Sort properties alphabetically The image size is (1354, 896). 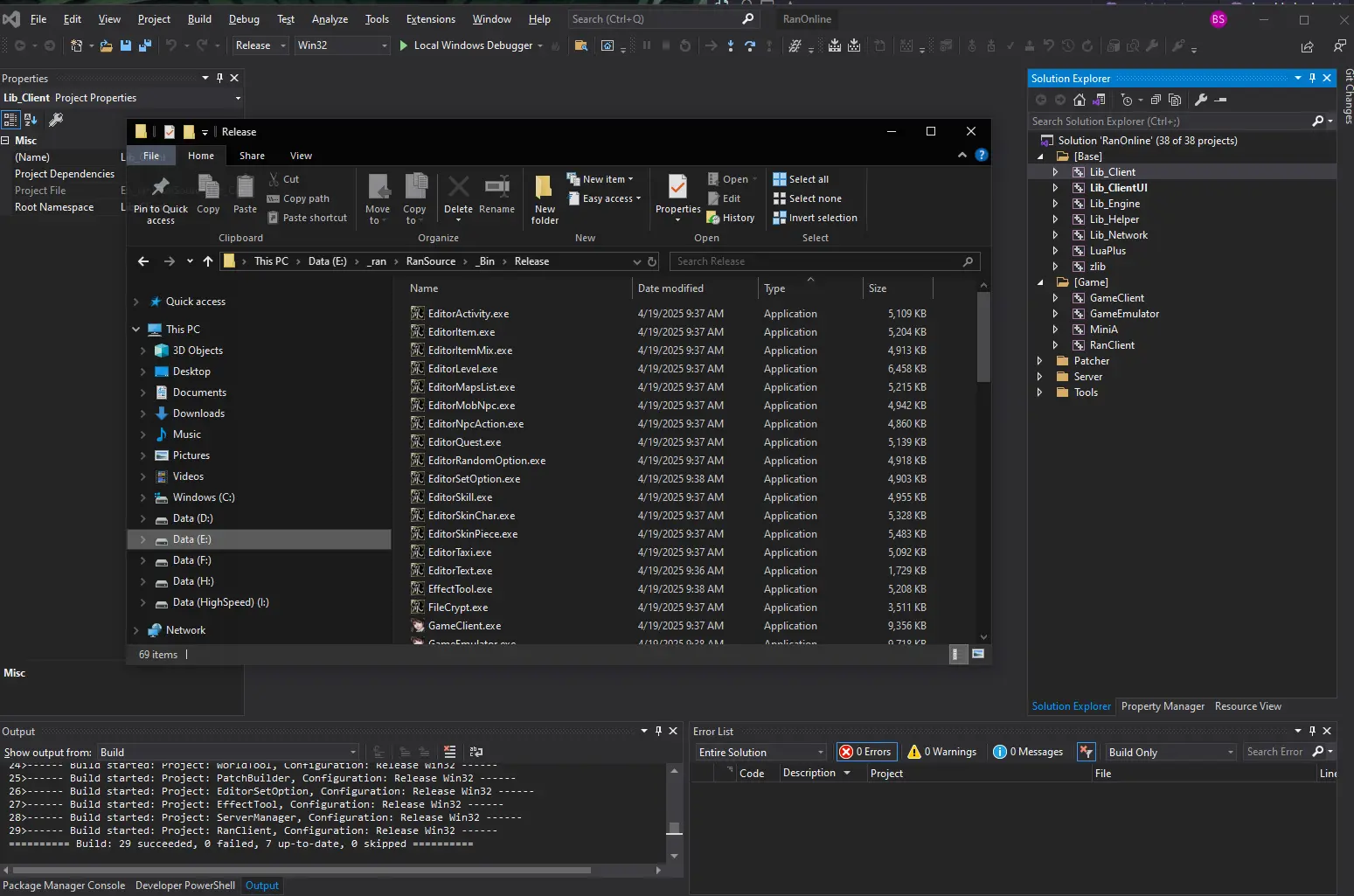click(31, 120)
